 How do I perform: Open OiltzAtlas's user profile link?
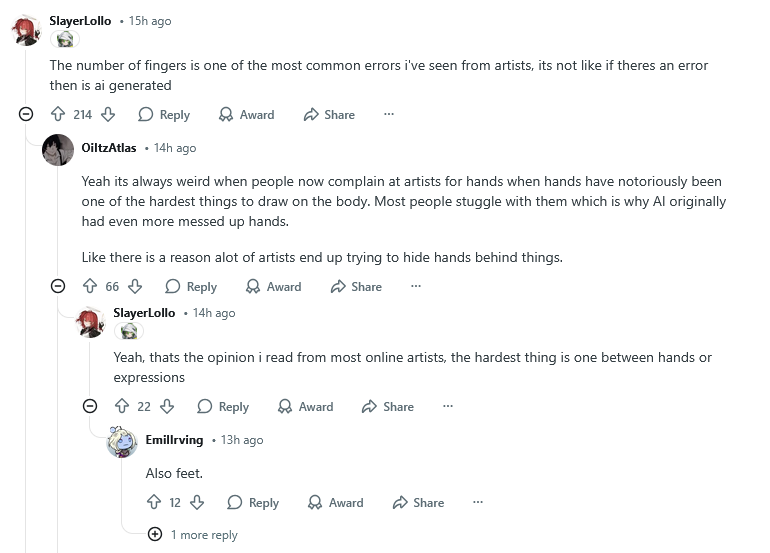(x=108, y=148)
